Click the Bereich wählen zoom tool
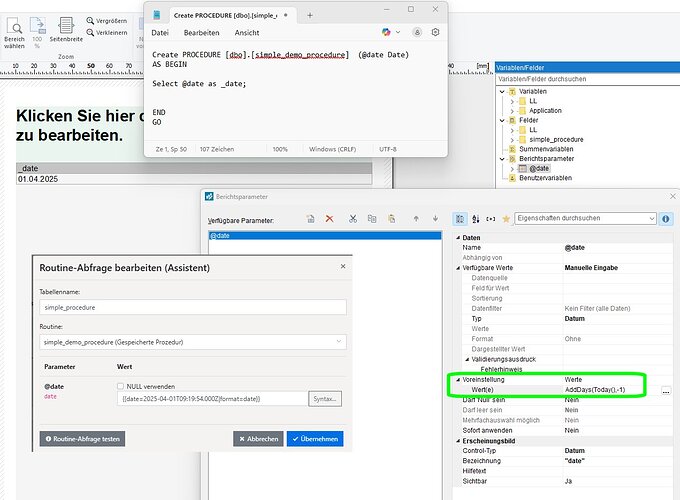Viewport: 680px width, 500px height. [14, 33]
